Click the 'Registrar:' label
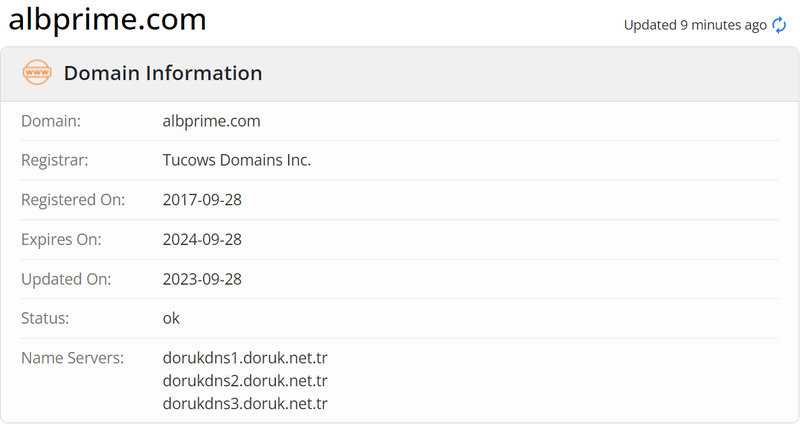The height and width of the screenshot is (424, 800). (55, 160)
